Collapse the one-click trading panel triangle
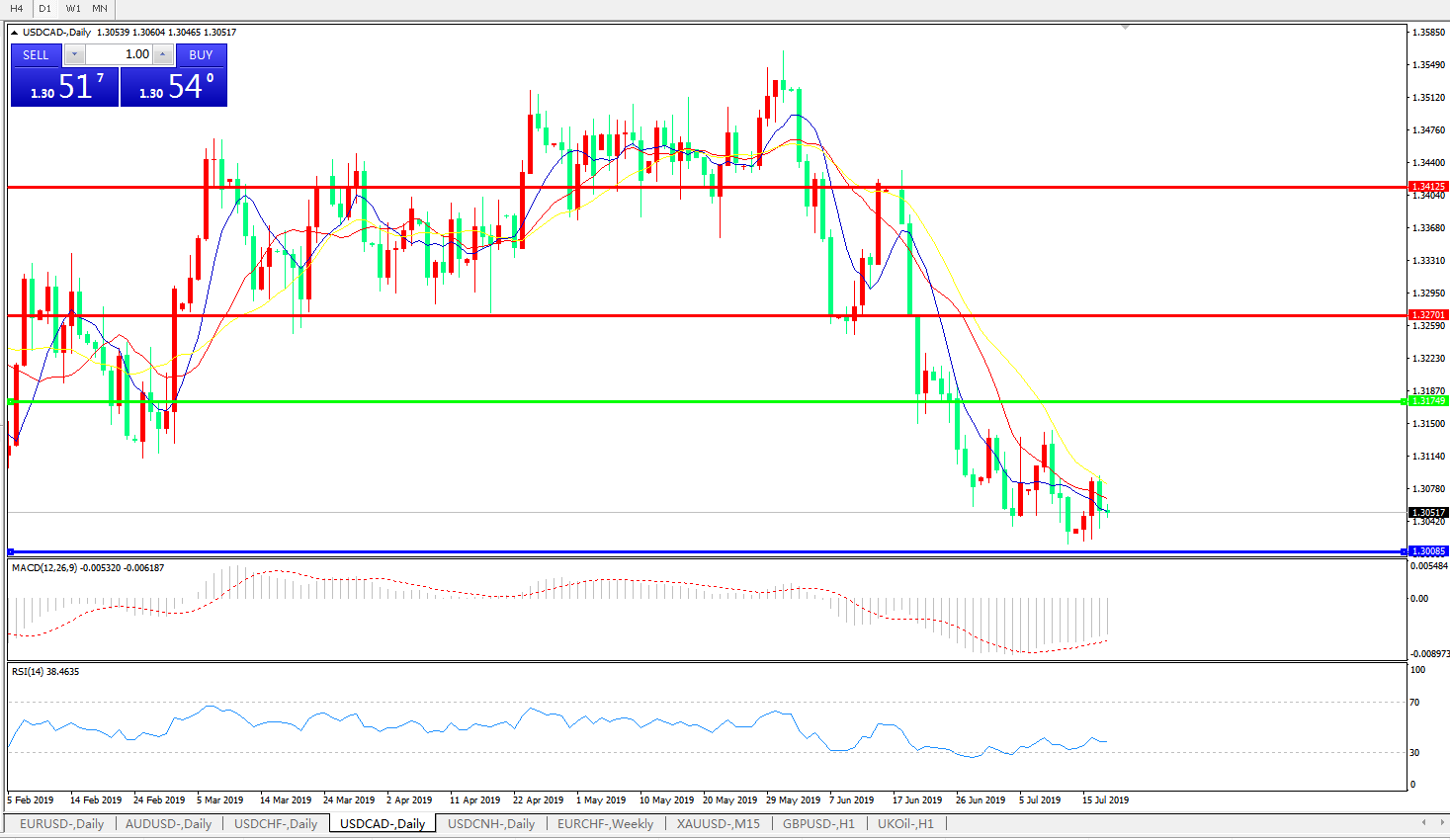The height and width of the screenshot is (840, 1450). (x=15, y=33)
